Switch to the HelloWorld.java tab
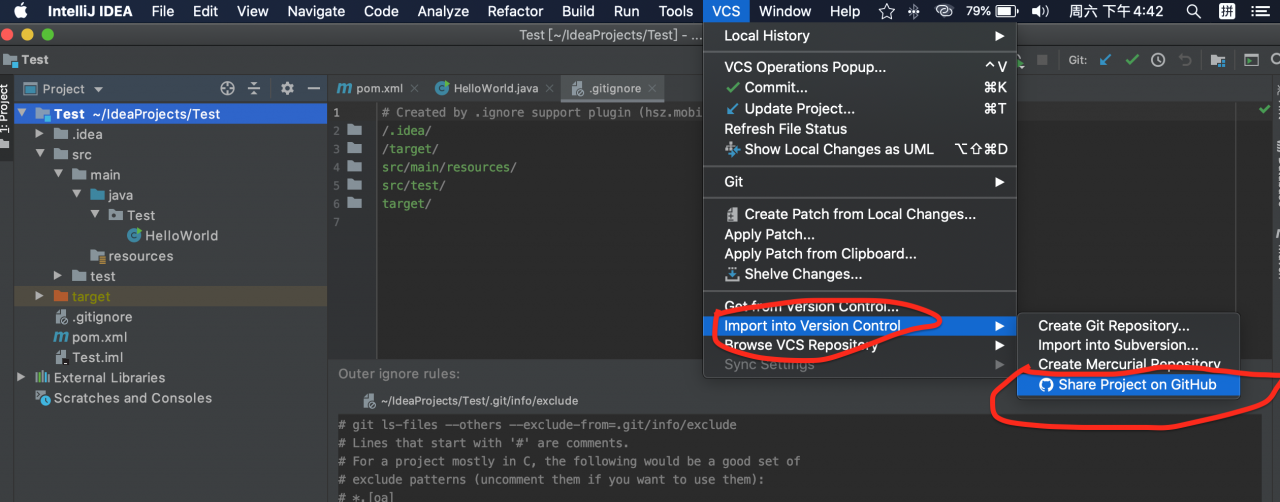The width and height of the screenshot is (1280, 502). click(495, 88)
